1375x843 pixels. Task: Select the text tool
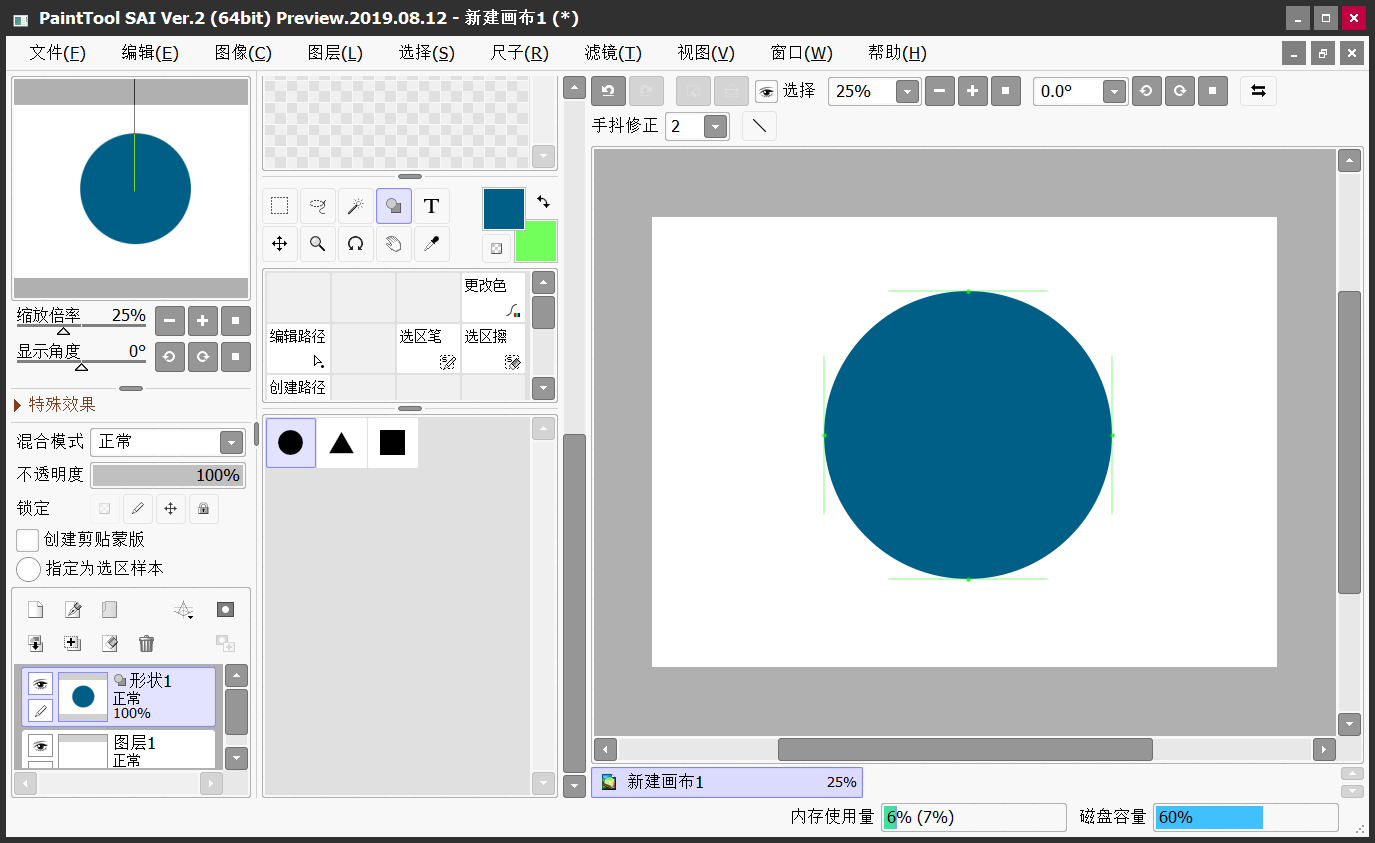point(431,206)
